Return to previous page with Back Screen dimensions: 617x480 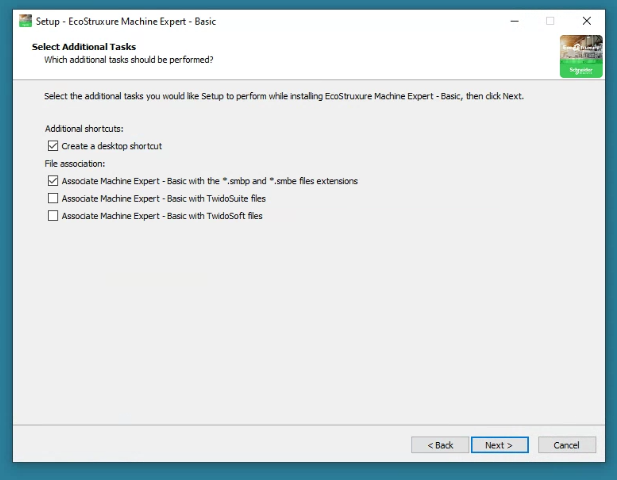tap(440, 445)
